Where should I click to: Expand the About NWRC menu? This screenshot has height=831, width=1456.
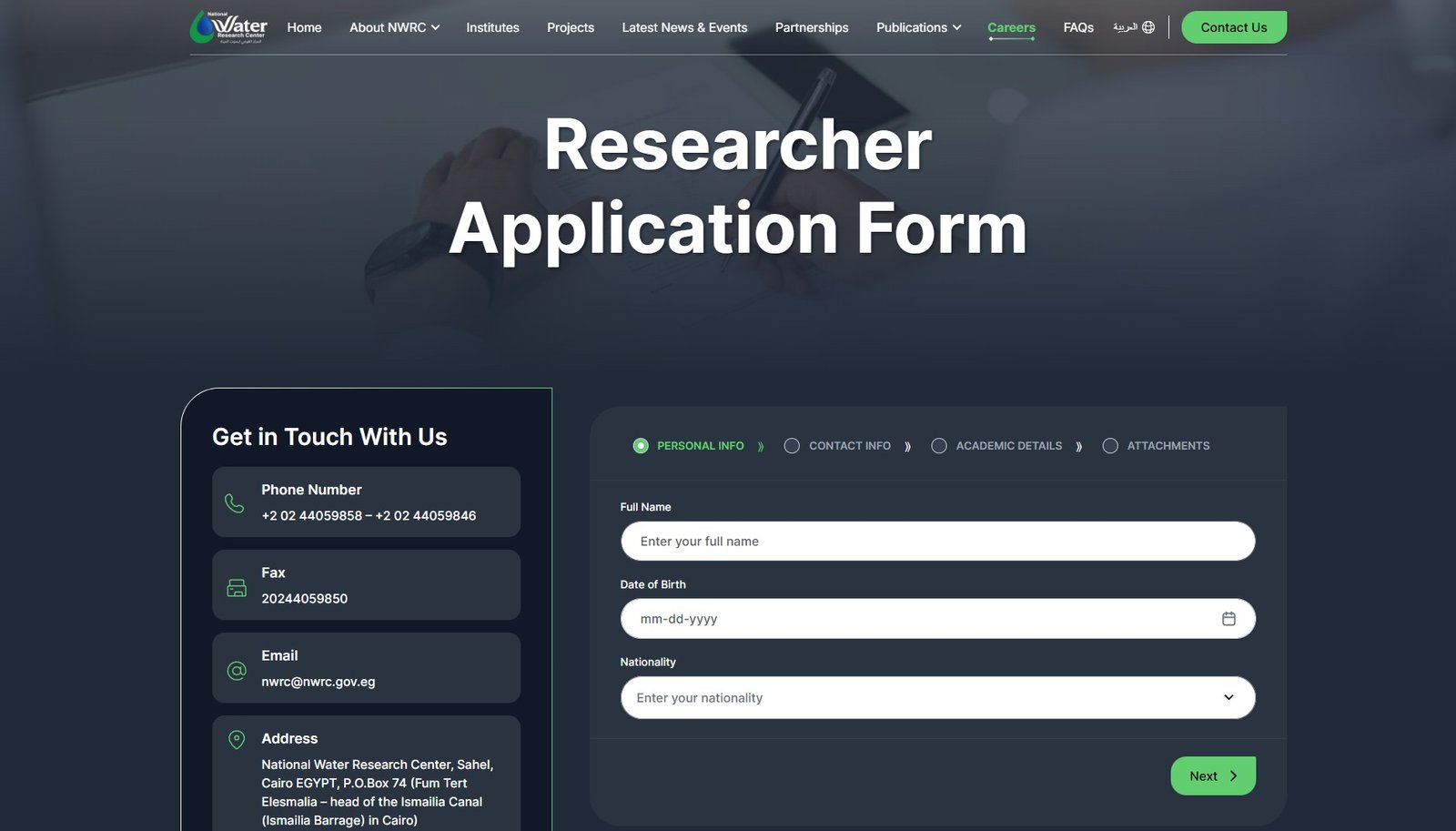click(394, 27)
